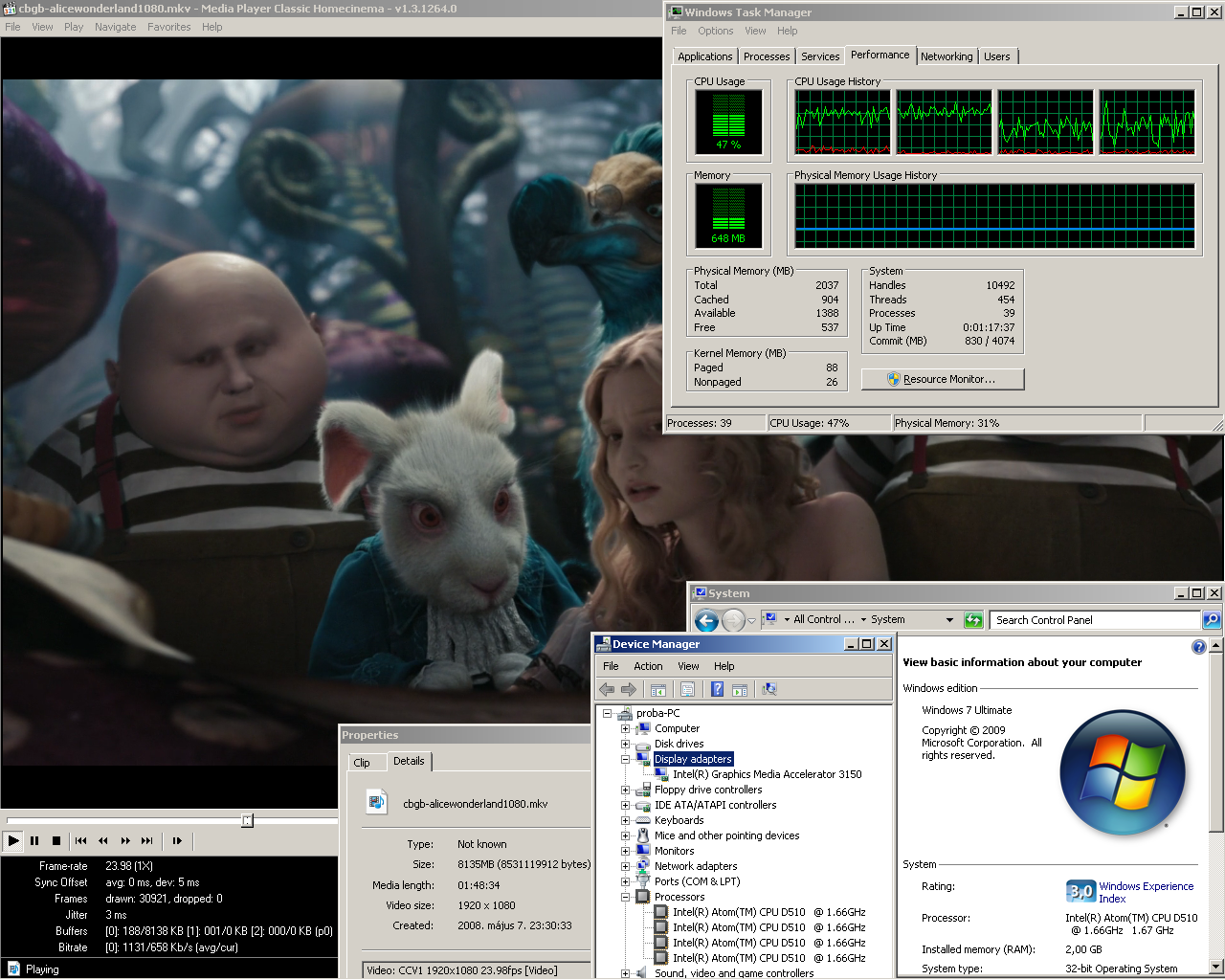Switch to Processes tab in Task Manager
Screen dimensions: 1225x980
pos(767,56)
